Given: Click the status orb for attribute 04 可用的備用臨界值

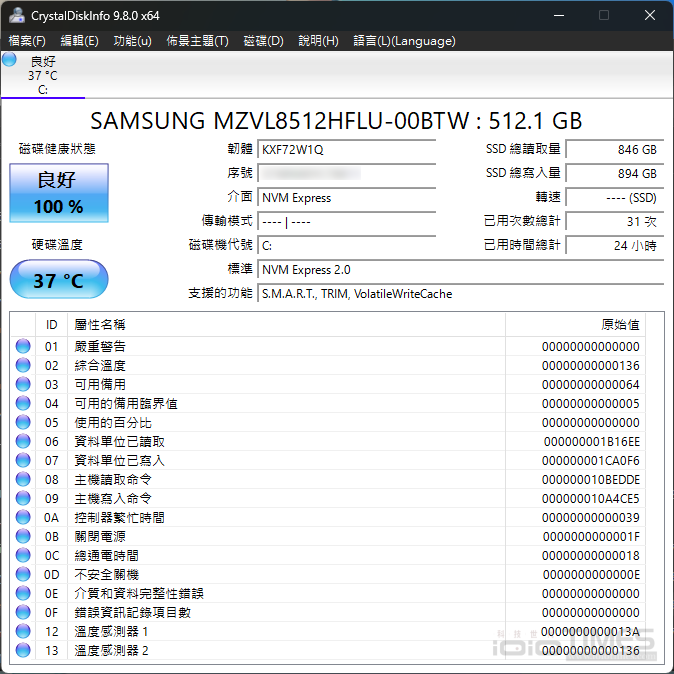Looking at the screenshot, I should coord(23,403).
